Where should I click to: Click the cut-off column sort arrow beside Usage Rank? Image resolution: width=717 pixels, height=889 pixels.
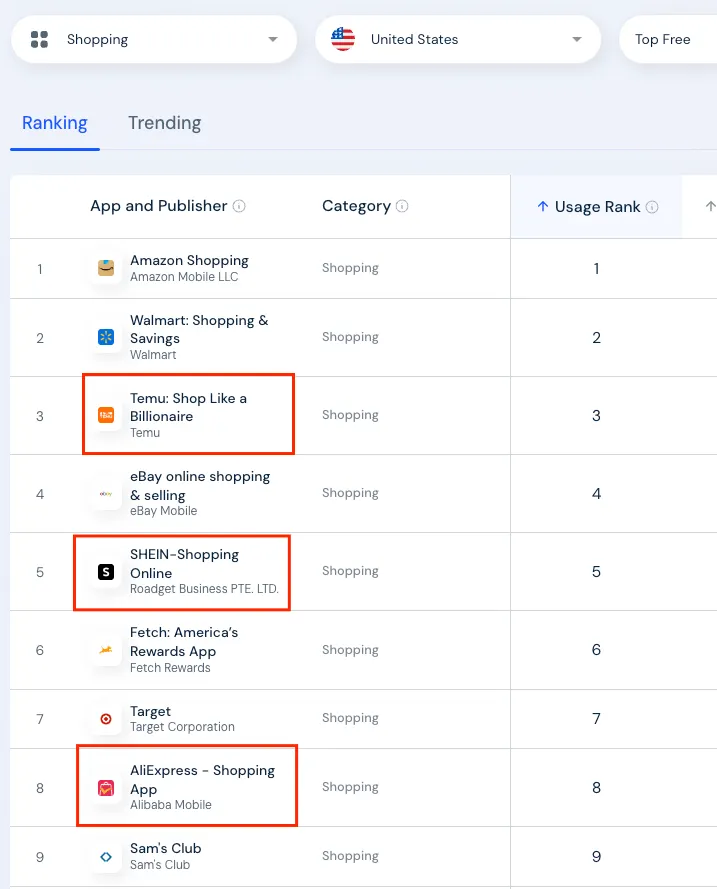[x=710, y=206]
